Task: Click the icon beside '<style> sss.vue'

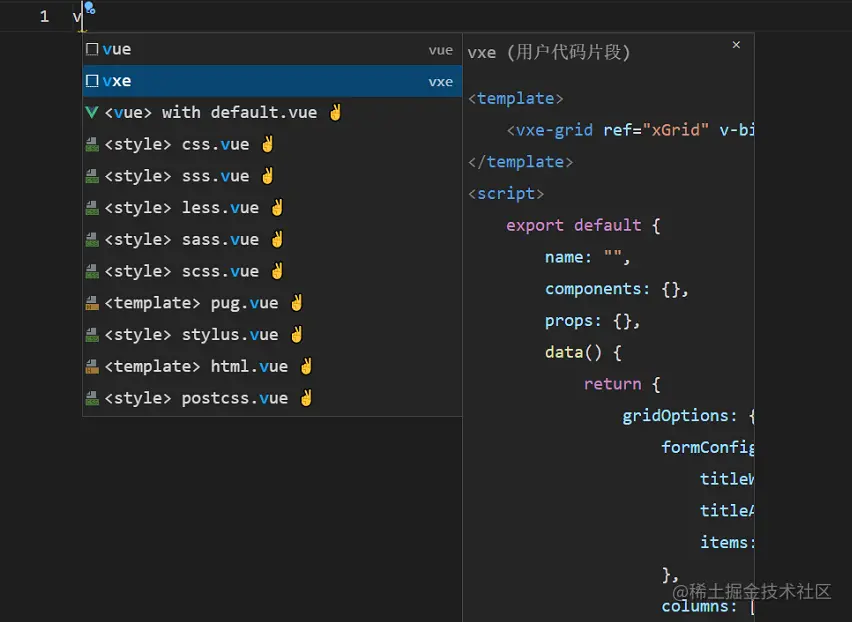Action: pos(92,177)
